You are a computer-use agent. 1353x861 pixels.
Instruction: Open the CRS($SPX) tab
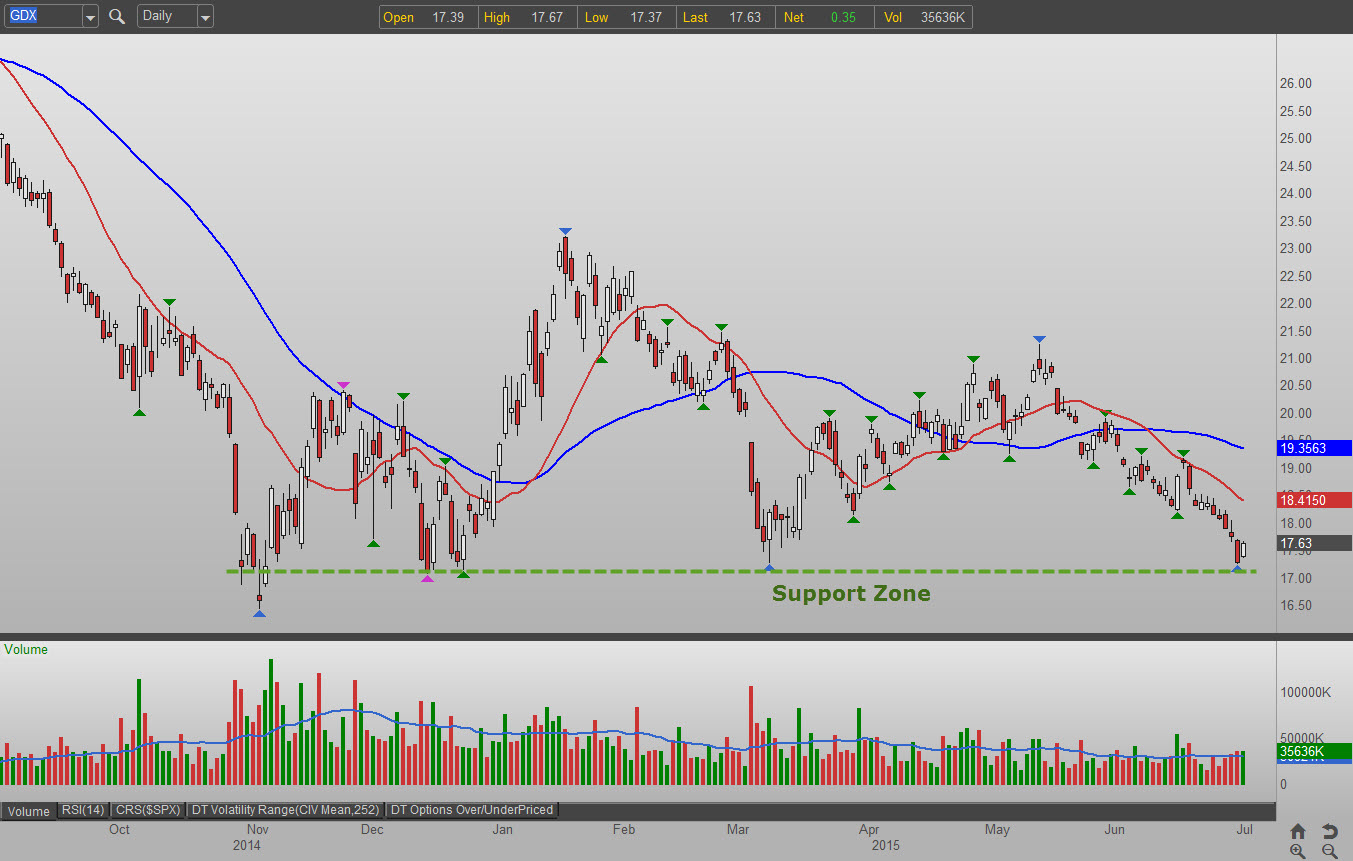coord(148,810)
